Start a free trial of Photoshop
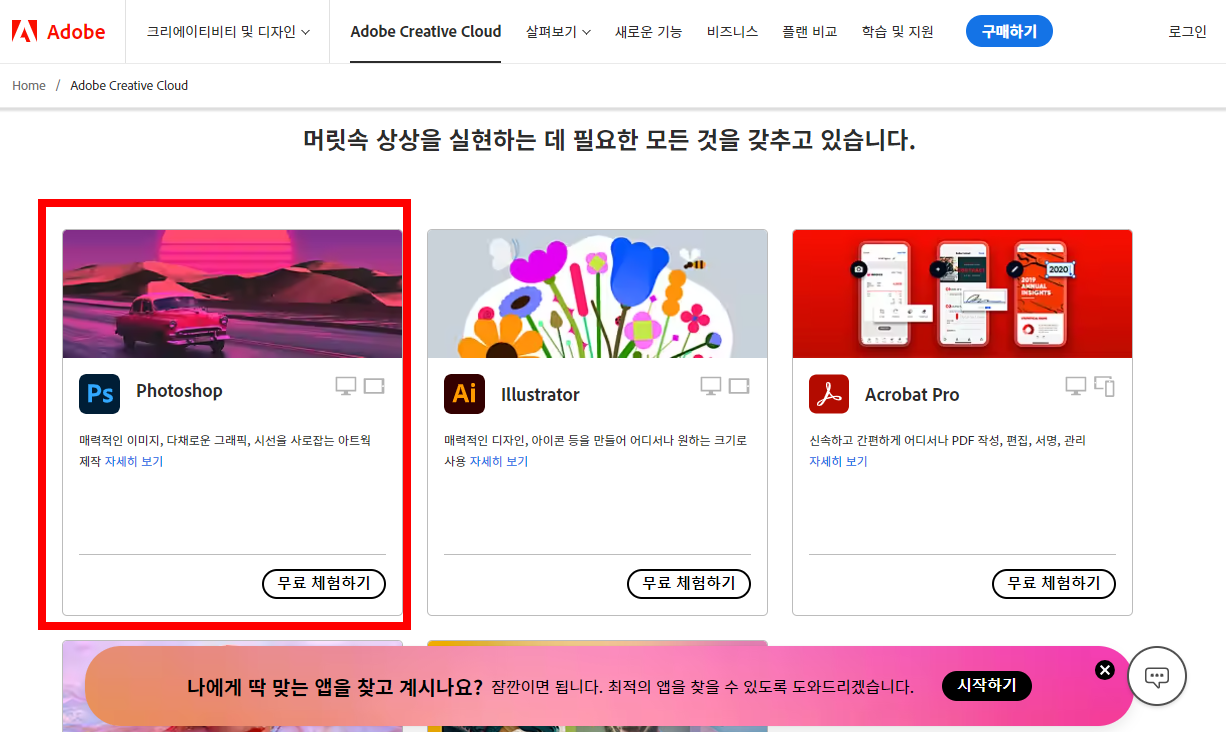 tap(323, 584)
